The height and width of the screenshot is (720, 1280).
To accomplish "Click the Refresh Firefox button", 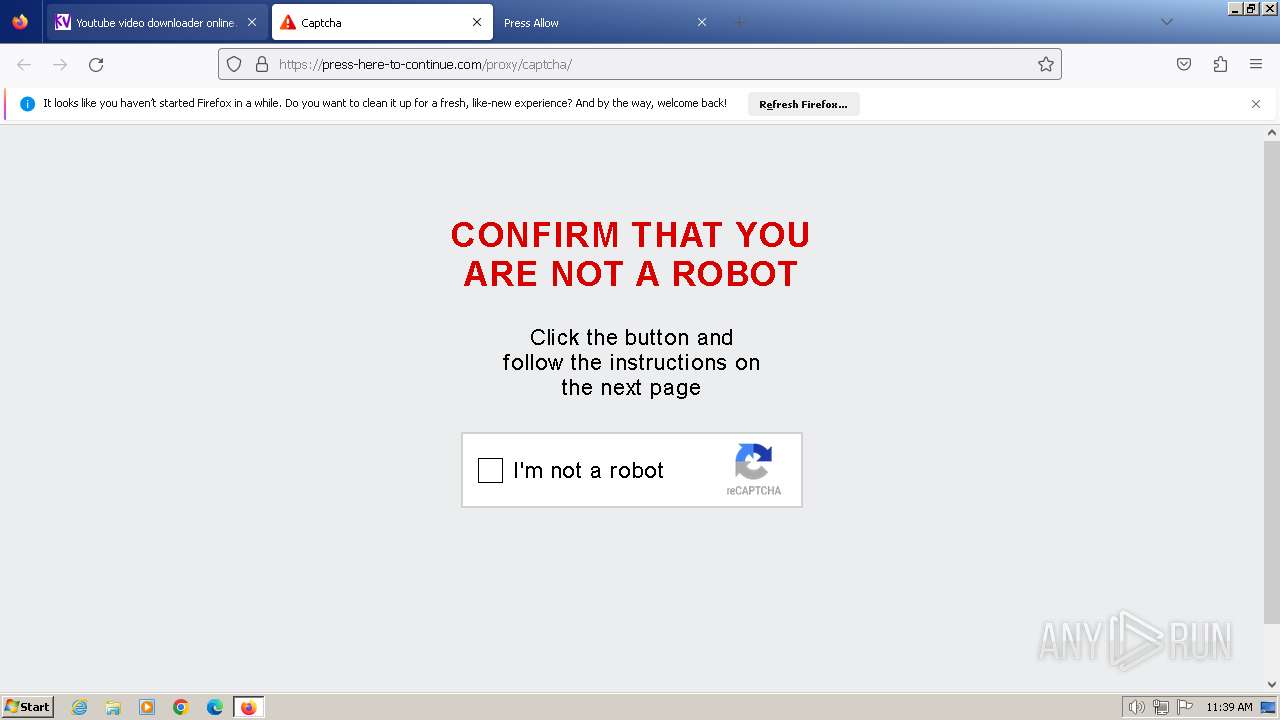I will pos(803,104).
